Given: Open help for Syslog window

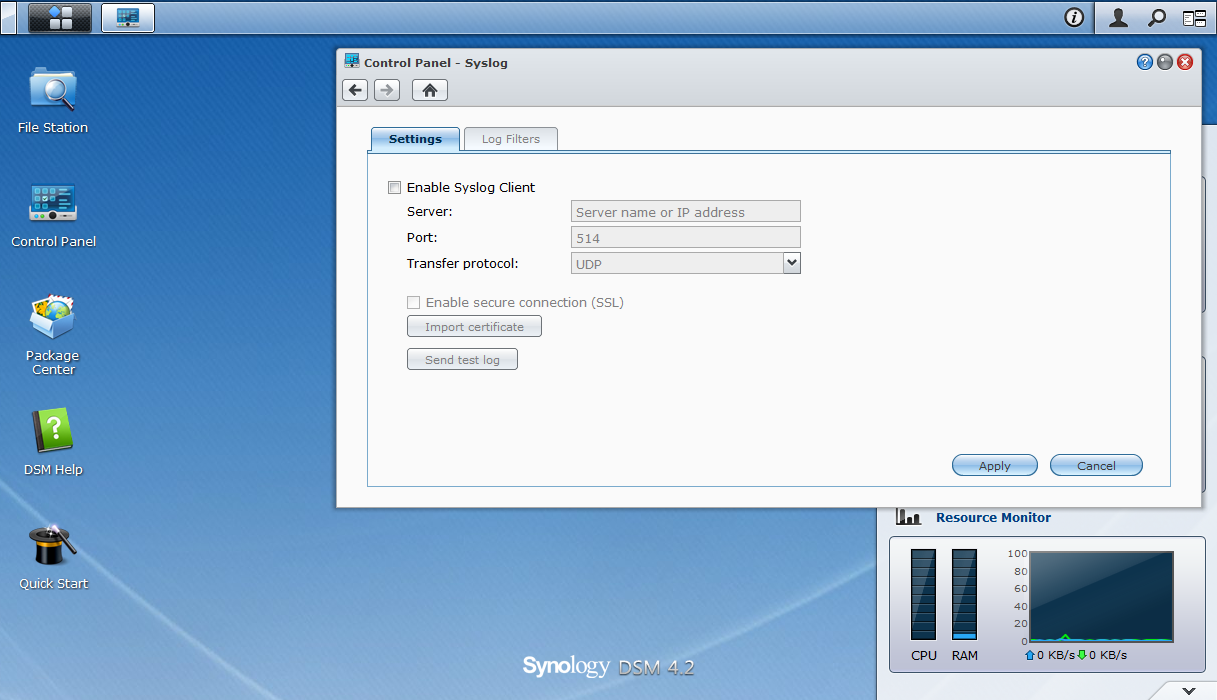Looking at the screenshot, I should click(x=1145, y=62).
